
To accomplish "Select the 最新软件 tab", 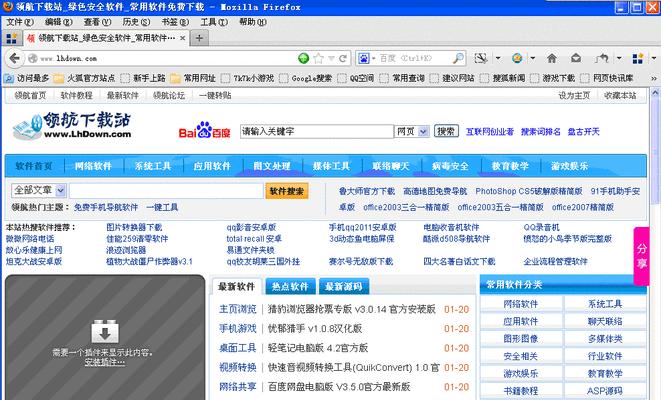I will point(236,287).
